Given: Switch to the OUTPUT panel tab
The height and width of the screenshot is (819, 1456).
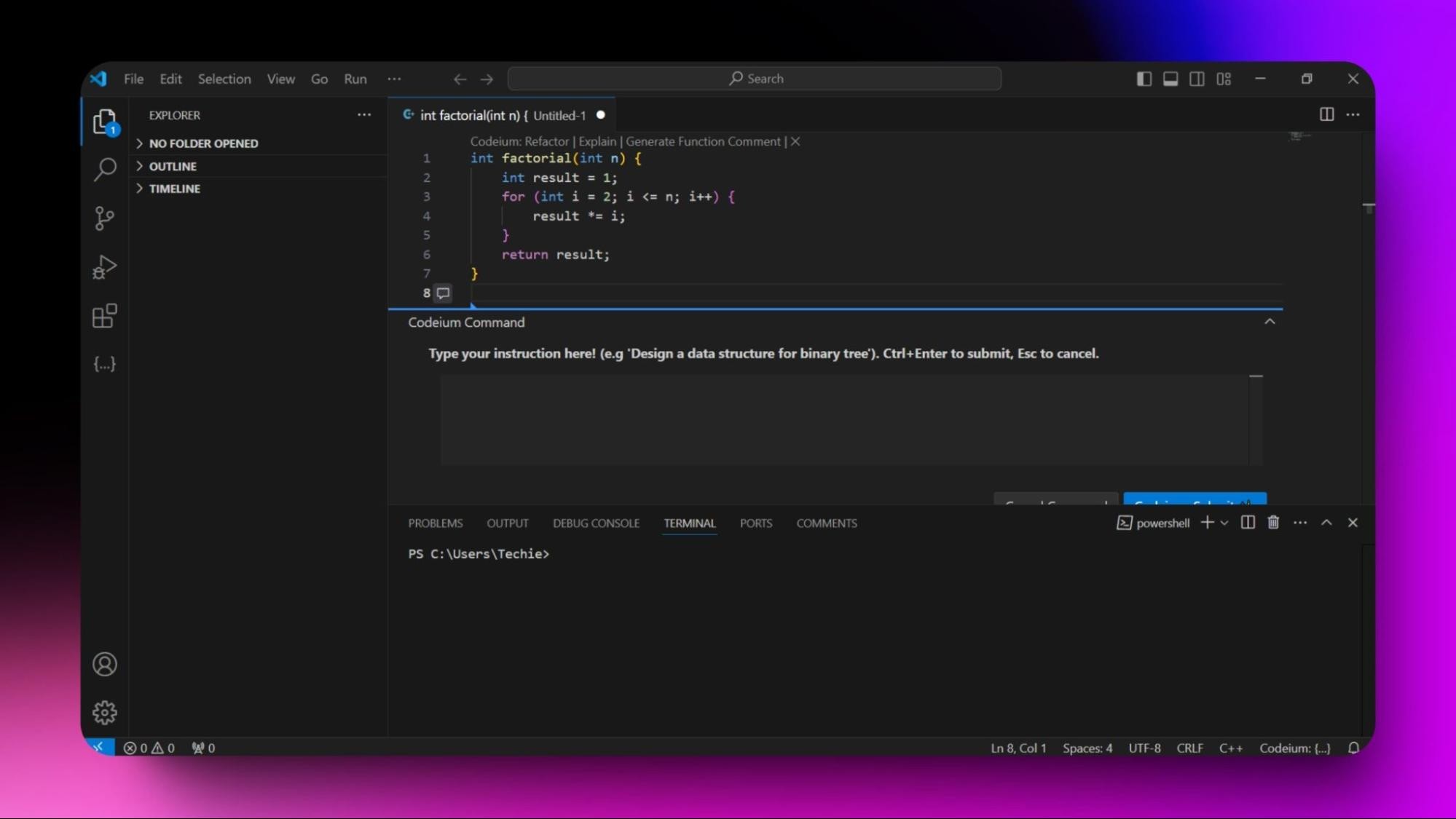Looking at the screenshot, I should [x=508, y=523].
